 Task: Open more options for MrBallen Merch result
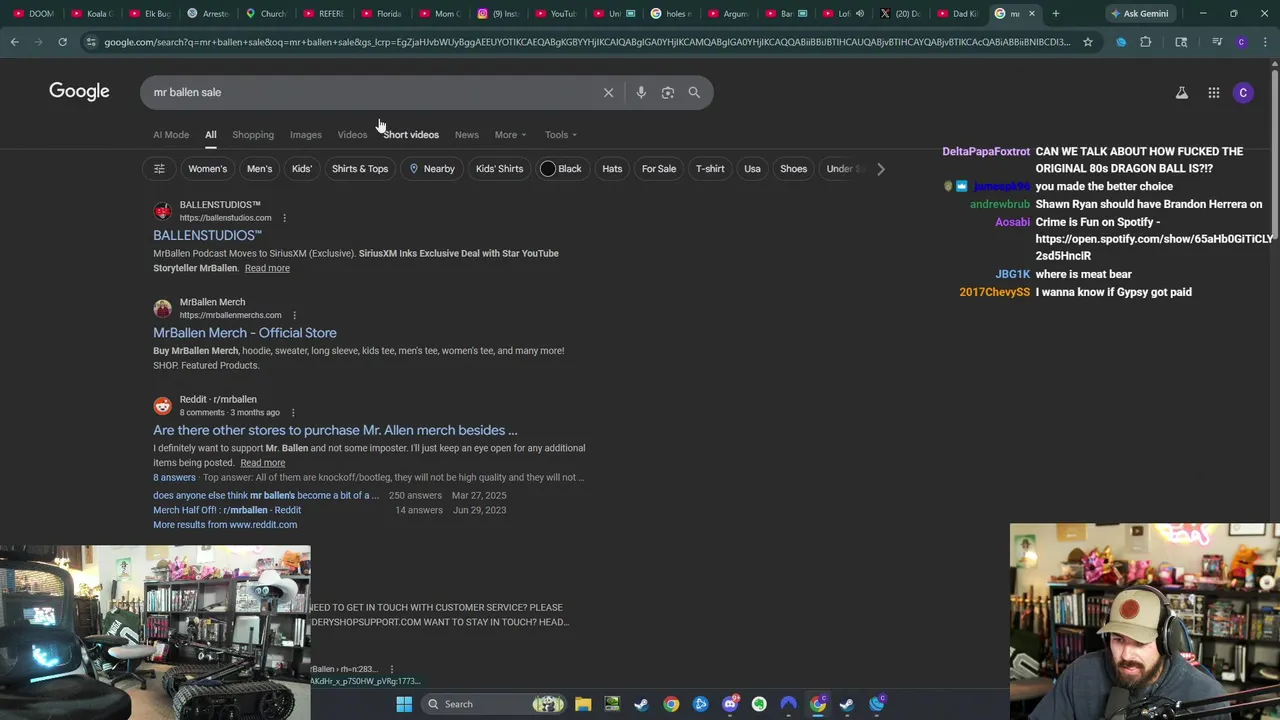pos(294,315)
